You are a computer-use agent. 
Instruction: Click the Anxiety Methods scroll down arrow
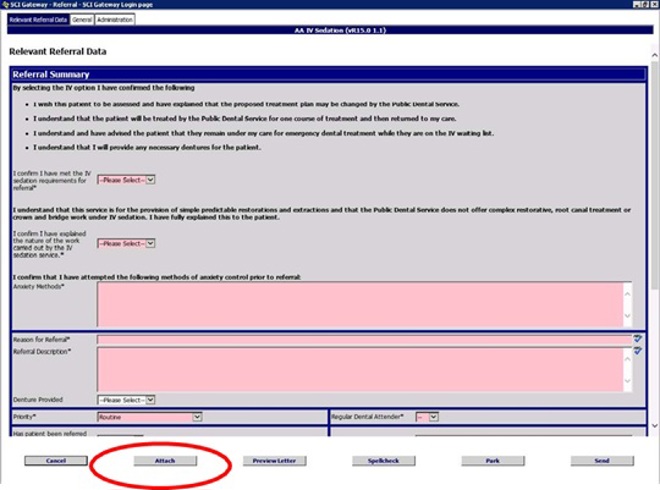coord(628,316)
